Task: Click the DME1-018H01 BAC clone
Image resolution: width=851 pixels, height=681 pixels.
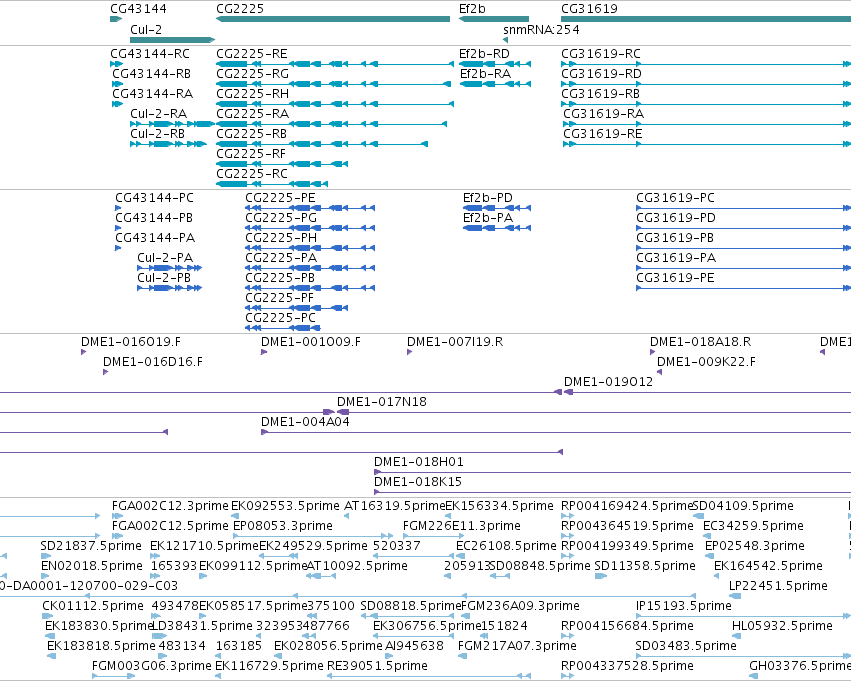Action: (612, 473)
